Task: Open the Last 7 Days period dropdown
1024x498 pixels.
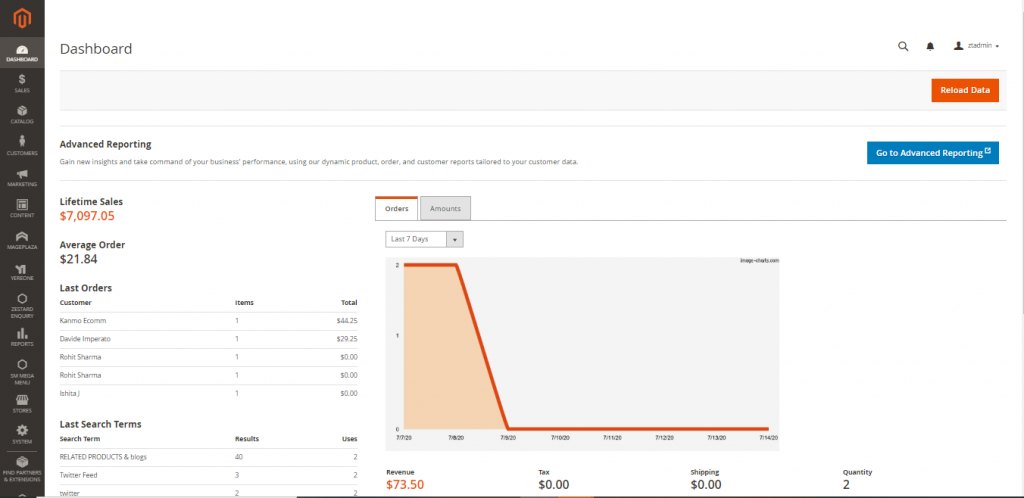Action: pyautogui.click(x=425, y=239)
